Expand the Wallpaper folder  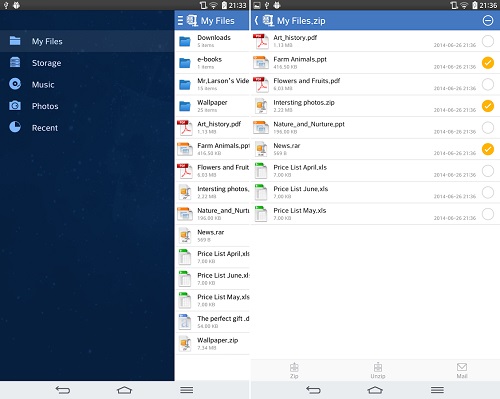click(212, 106)
